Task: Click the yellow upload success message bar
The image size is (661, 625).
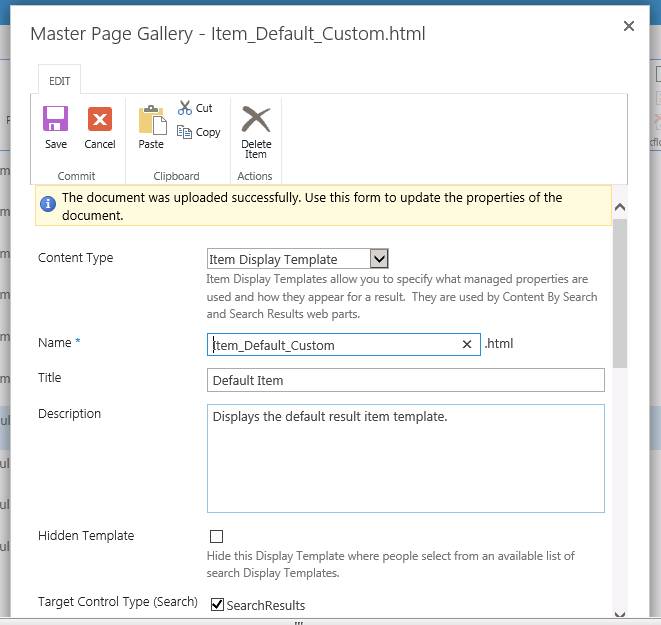Action: (330, 206)
